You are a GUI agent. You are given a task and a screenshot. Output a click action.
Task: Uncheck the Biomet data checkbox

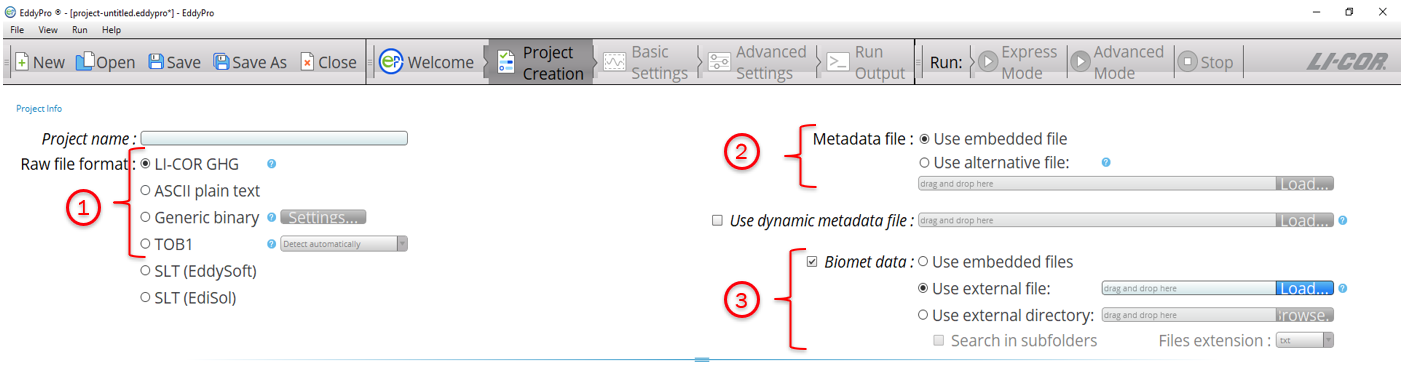click(813, 262)
